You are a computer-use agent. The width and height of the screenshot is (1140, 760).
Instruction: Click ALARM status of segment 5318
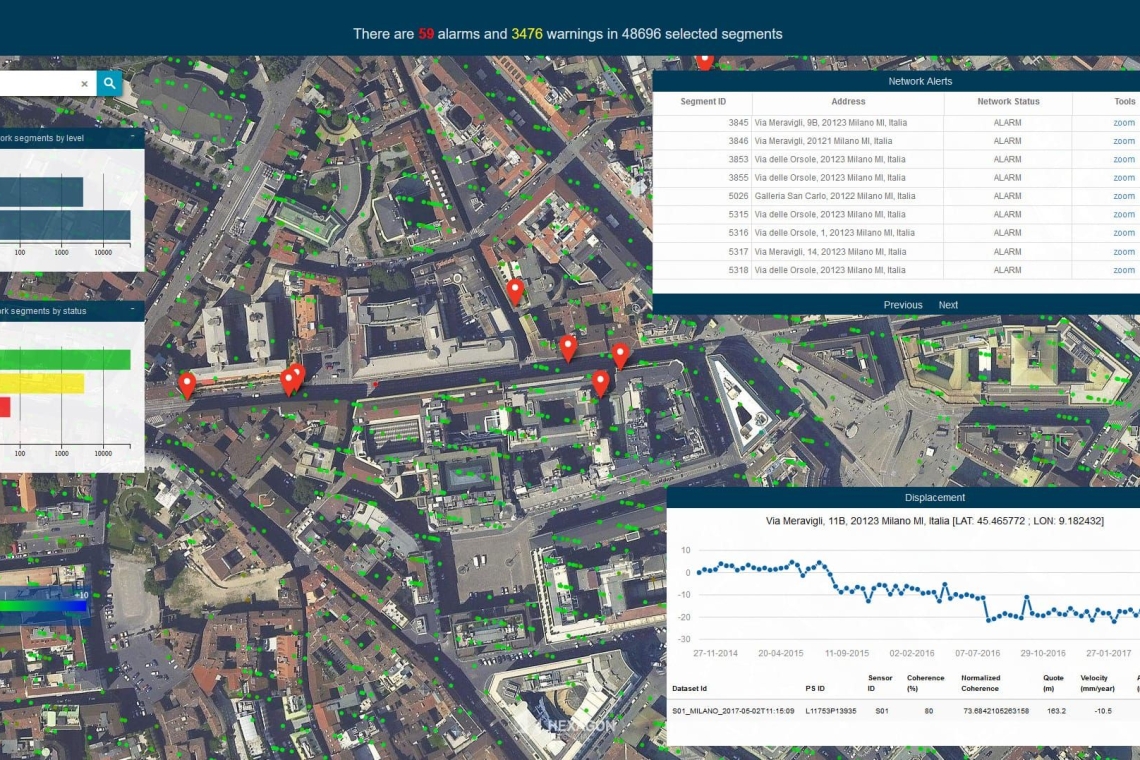[1008, 270]
